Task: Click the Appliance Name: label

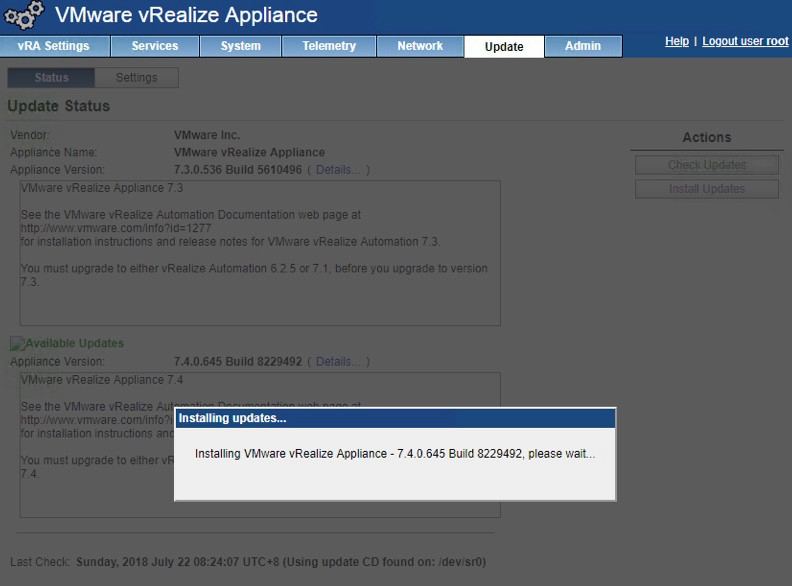Action: pos(54,153)
